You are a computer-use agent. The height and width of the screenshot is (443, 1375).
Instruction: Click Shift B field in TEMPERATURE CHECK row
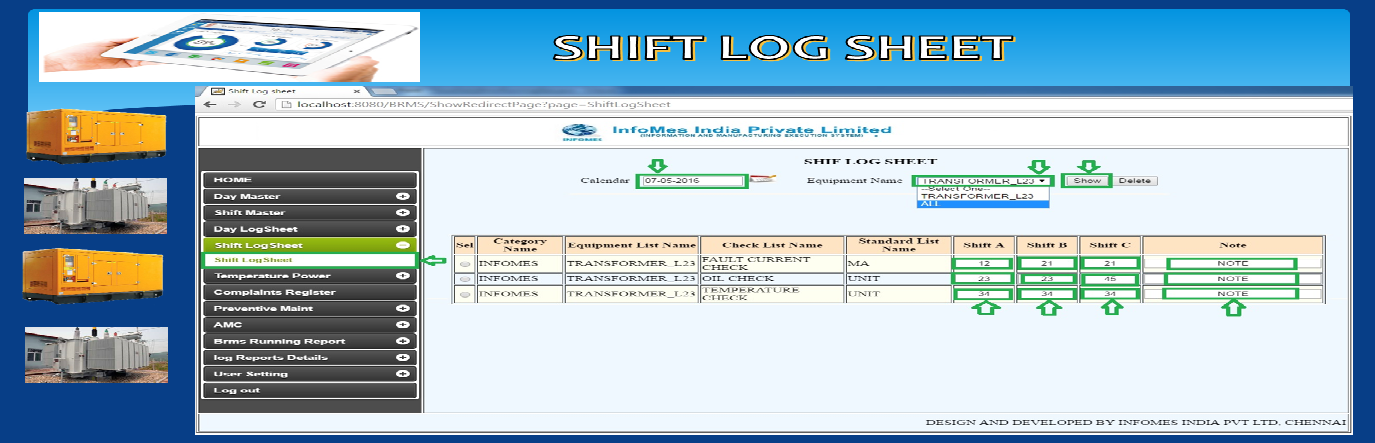1047,294
